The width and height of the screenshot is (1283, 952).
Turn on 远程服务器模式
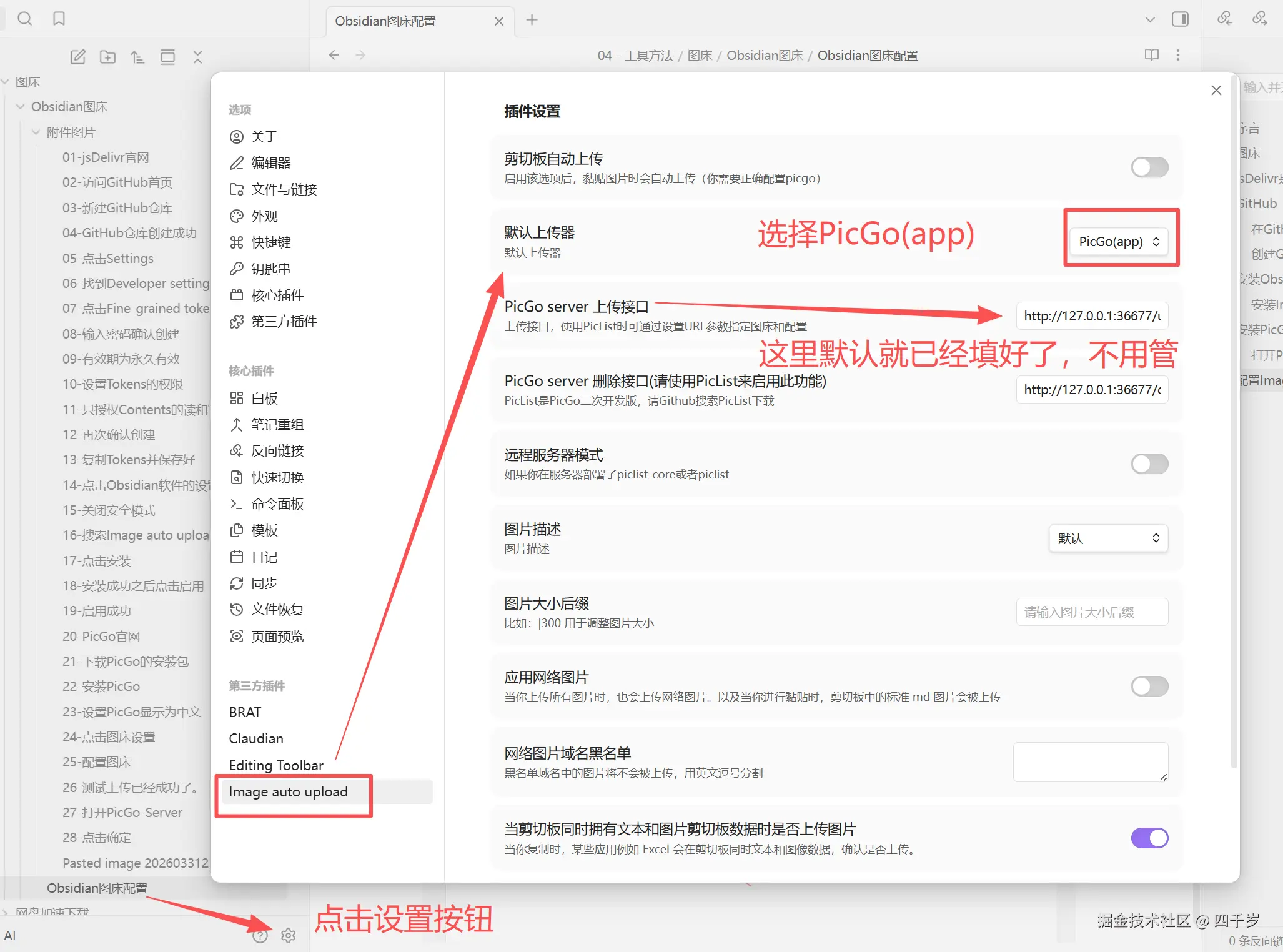(1149, 464)
